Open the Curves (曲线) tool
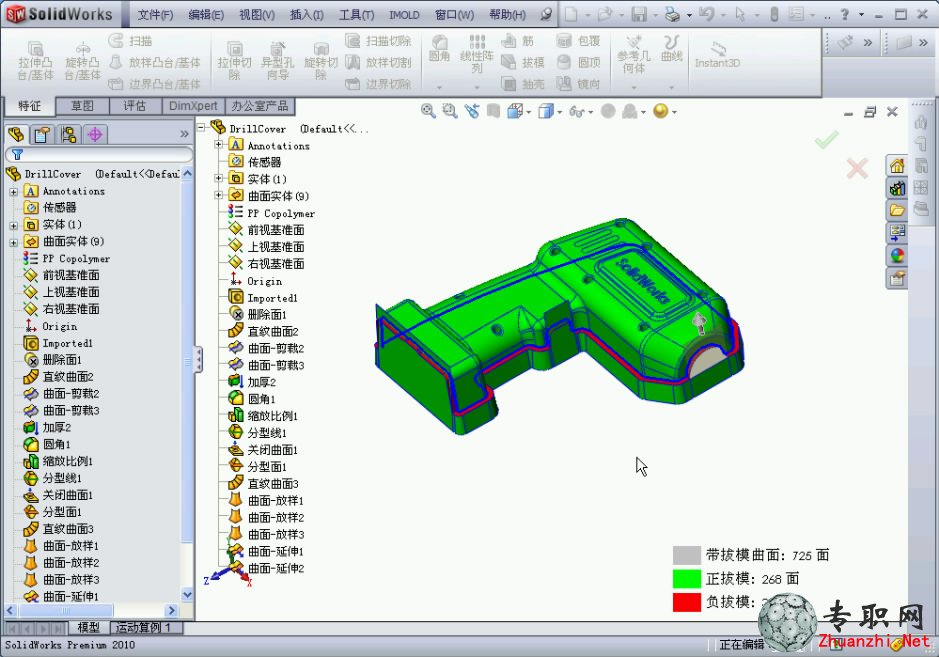This screenshot has height=657, width=939. (672, 48)
